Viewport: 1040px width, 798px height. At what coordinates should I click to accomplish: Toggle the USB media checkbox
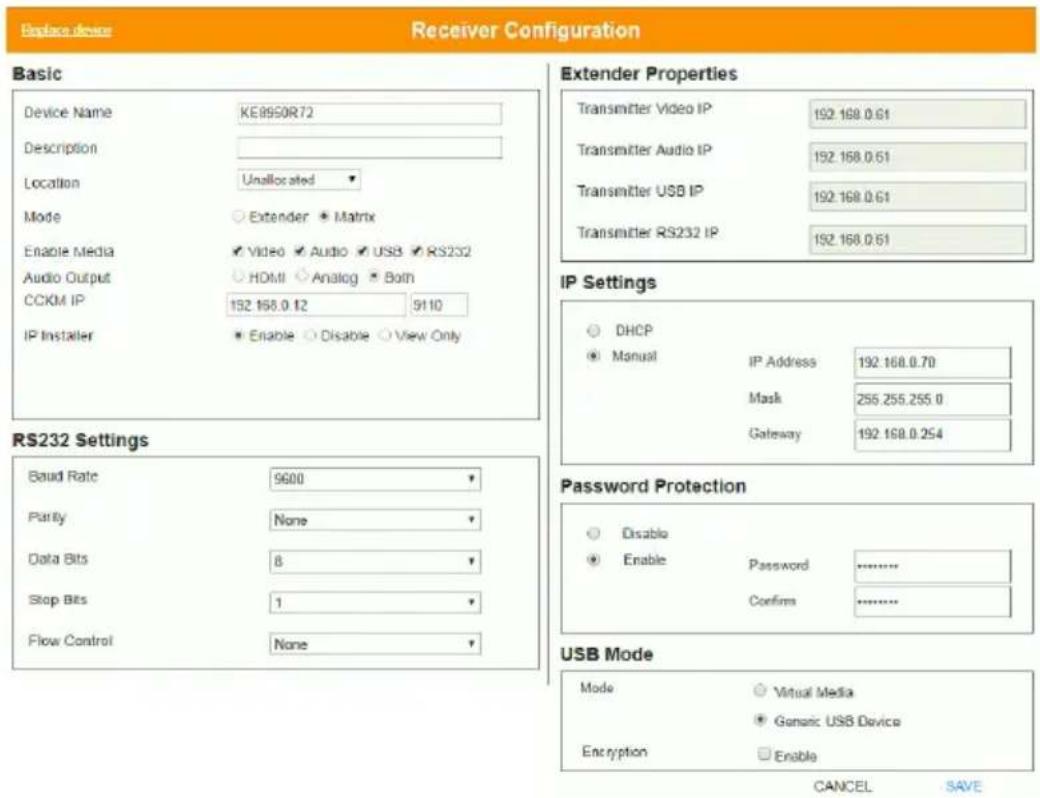363,251
